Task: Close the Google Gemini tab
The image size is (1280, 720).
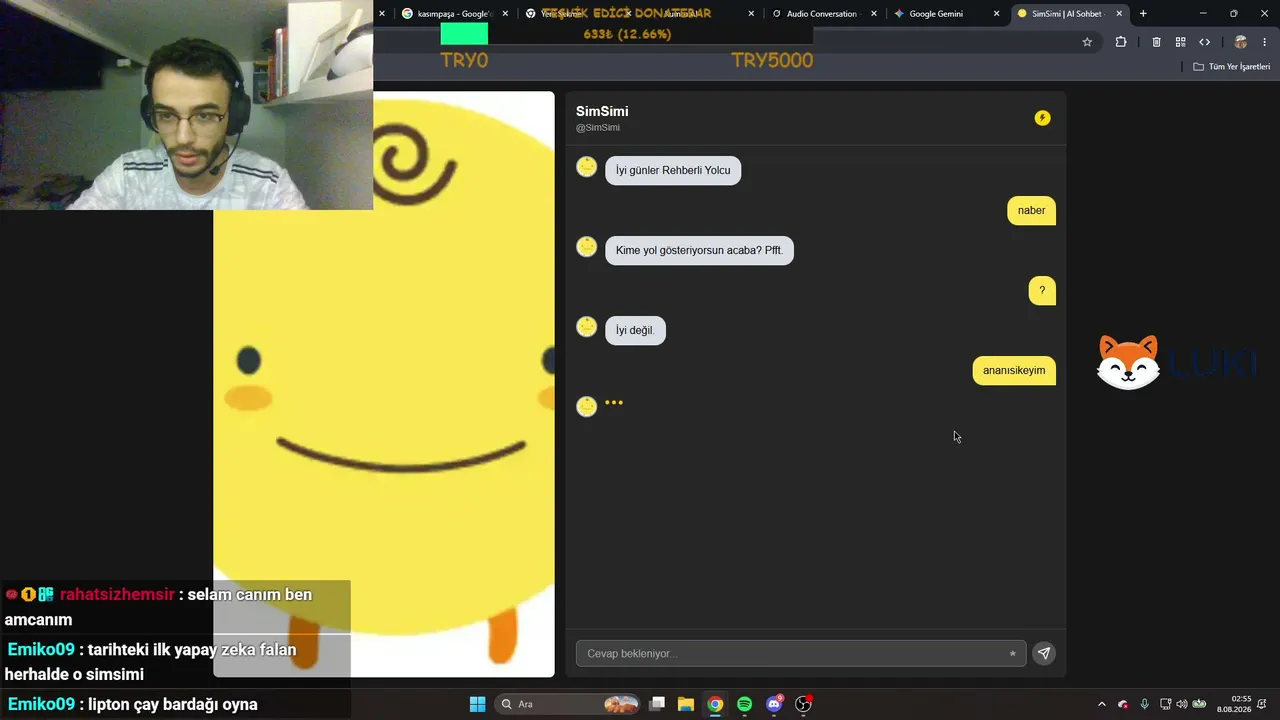Action: coord(996,14)
